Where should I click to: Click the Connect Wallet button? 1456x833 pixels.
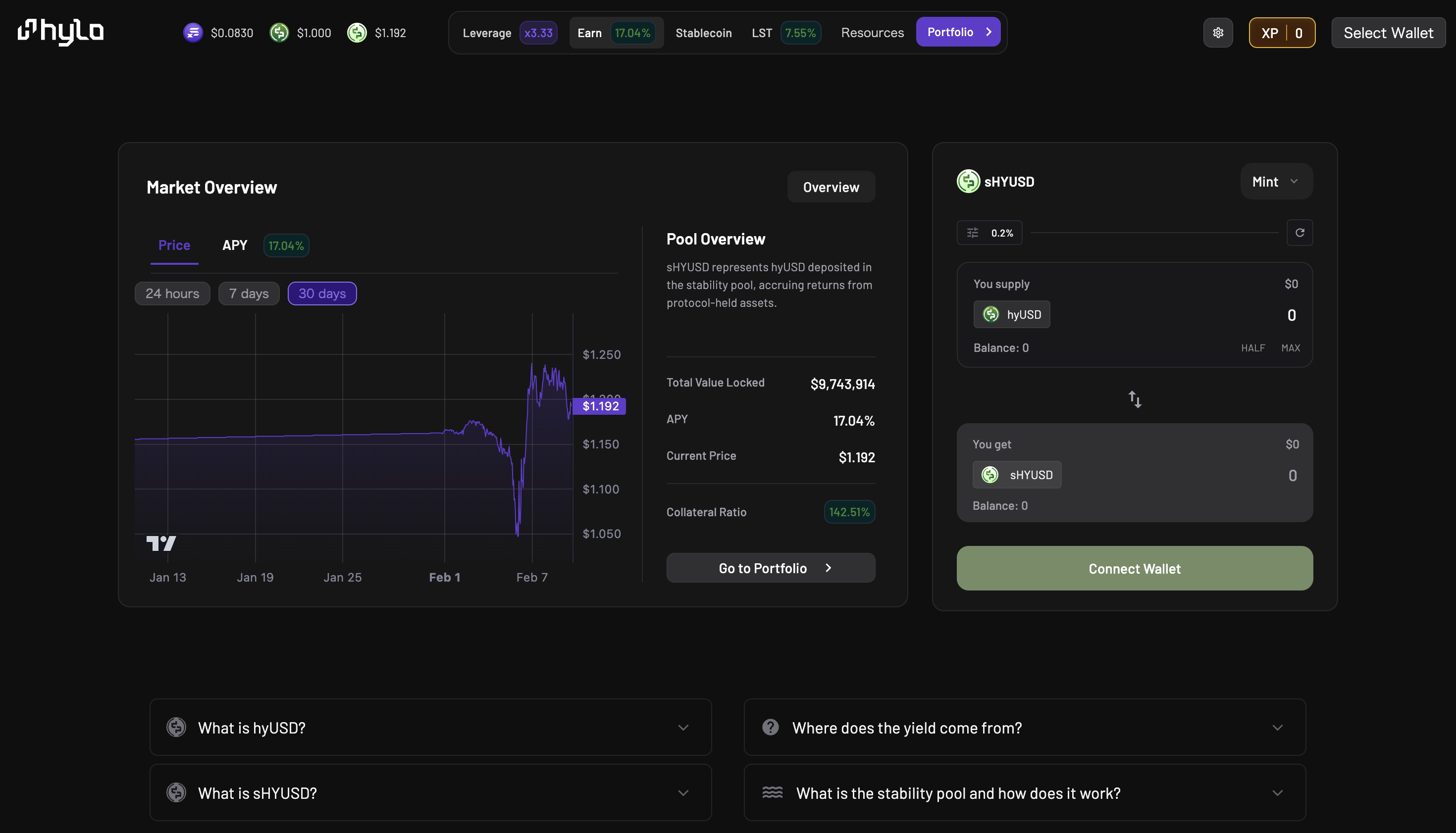1135,568
